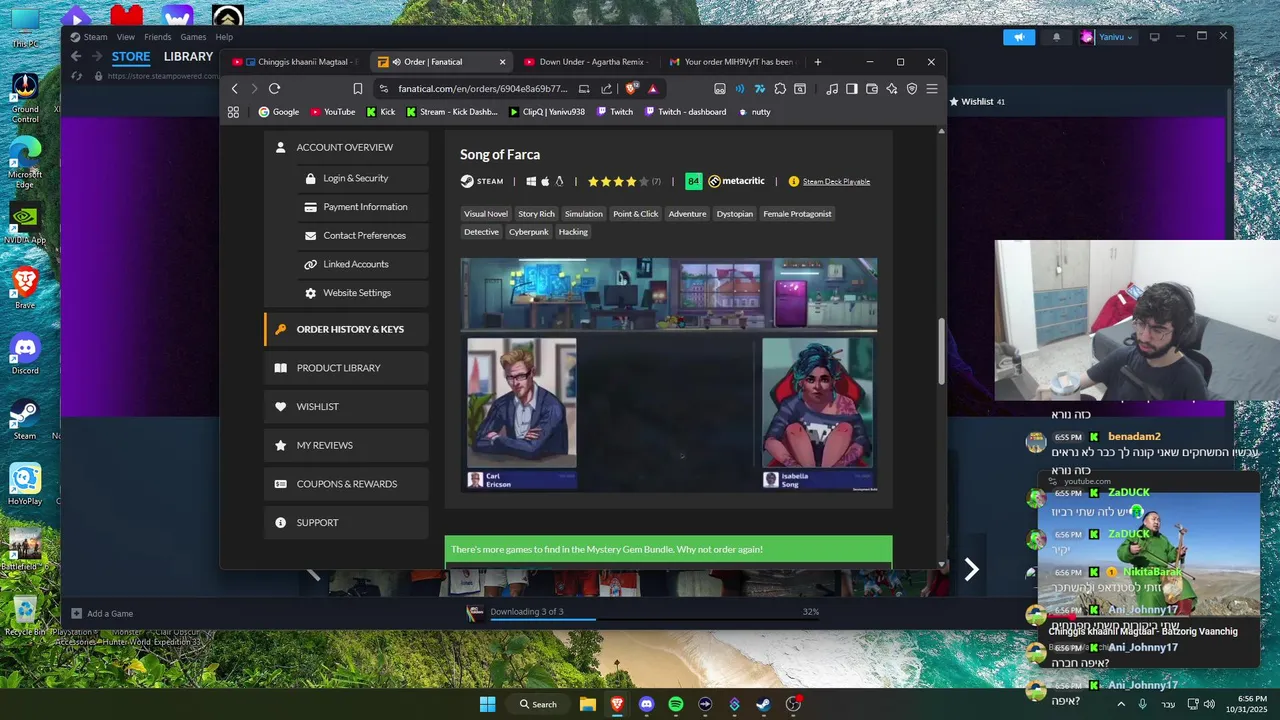Open Brave Wallet icon in toolbar

[x=872, y=88]
